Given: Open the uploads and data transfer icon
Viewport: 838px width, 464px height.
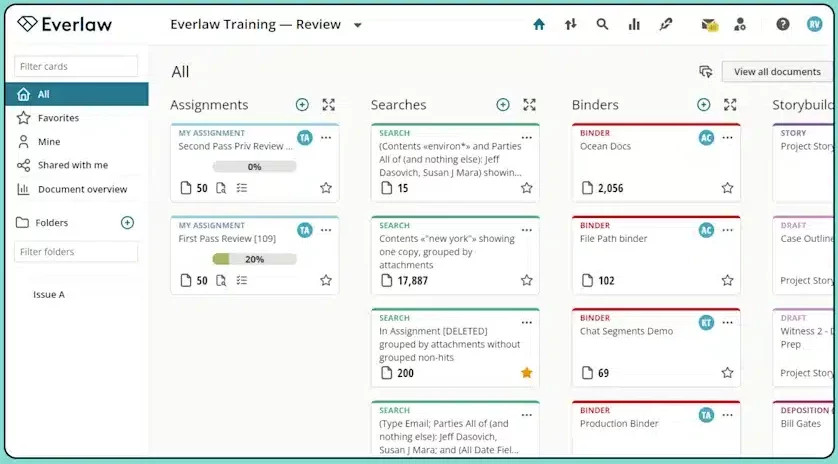Looking at the screenshot, I should 571,25.
